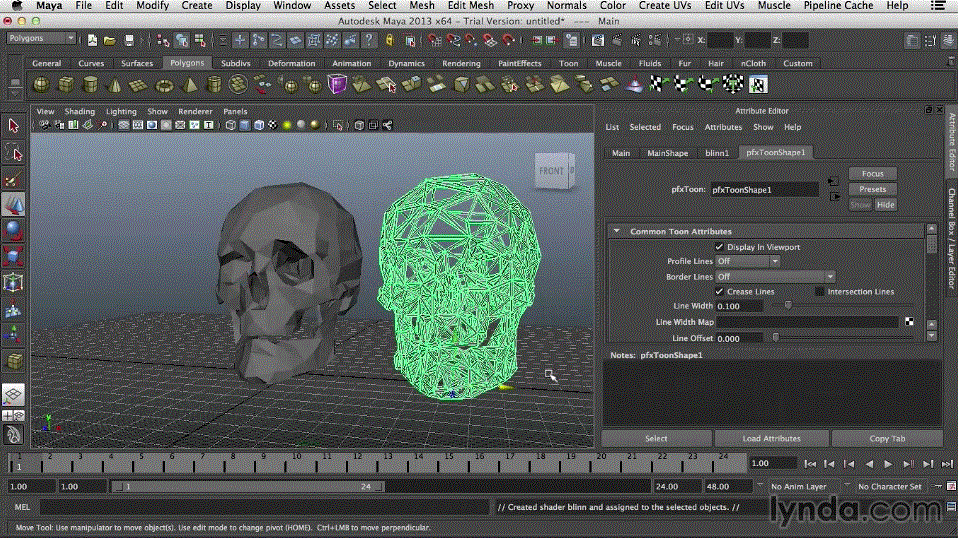Open the Mesh menu
958x538 pixels.
point(422,5)
